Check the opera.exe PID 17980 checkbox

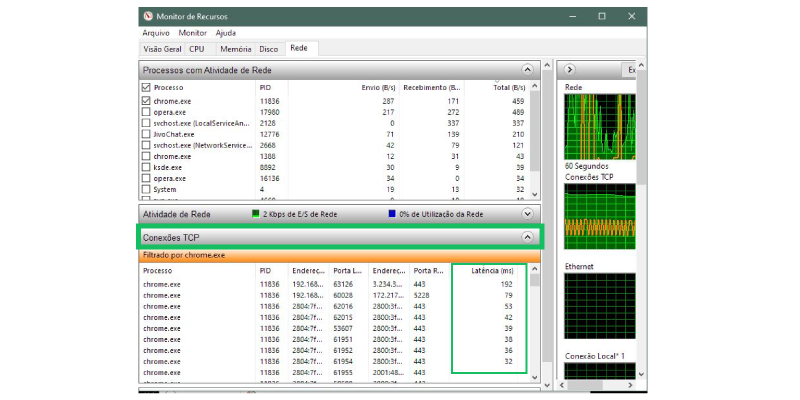click(x=147, y=112)
